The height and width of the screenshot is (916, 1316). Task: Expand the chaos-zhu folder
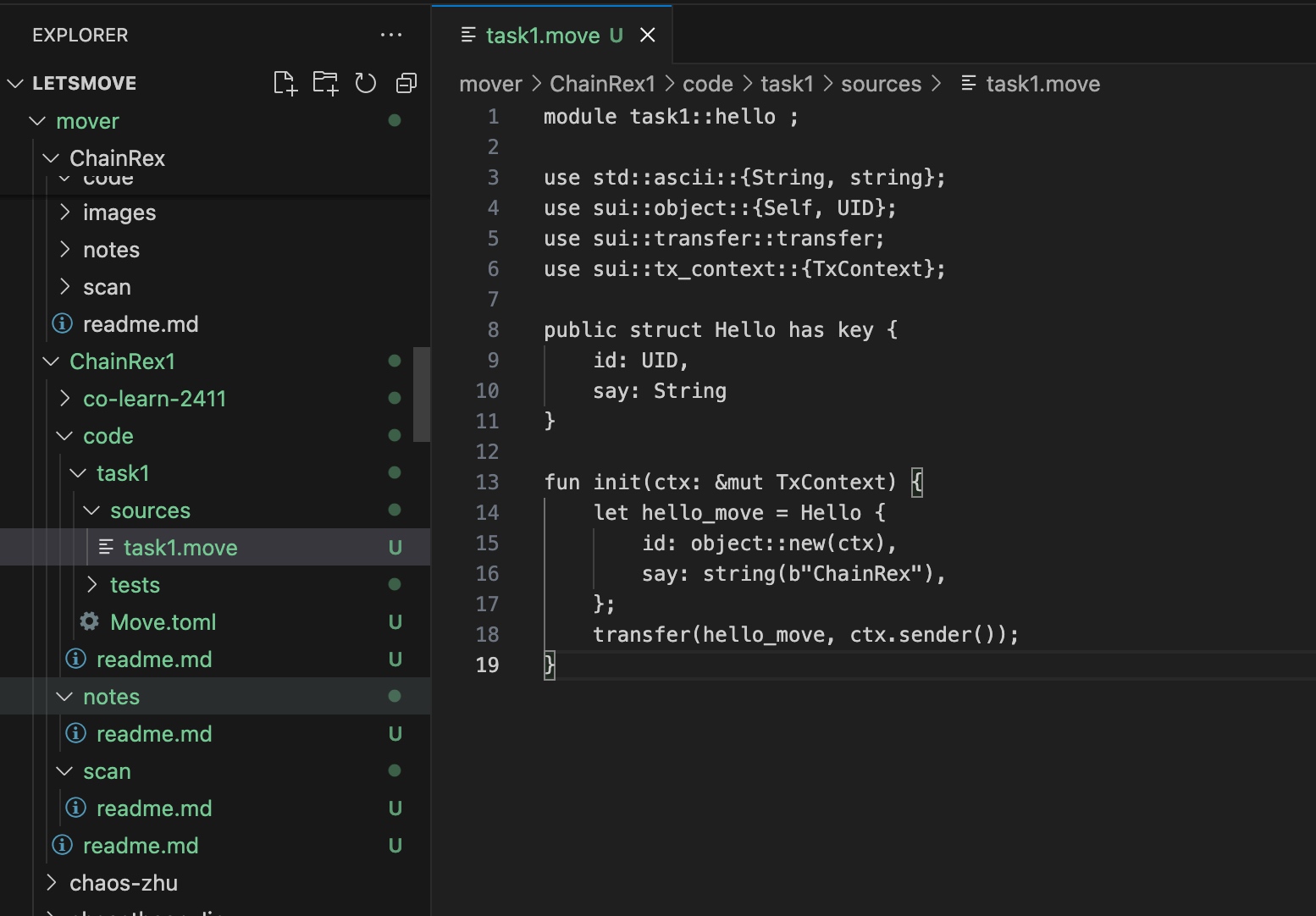[51, 883]
